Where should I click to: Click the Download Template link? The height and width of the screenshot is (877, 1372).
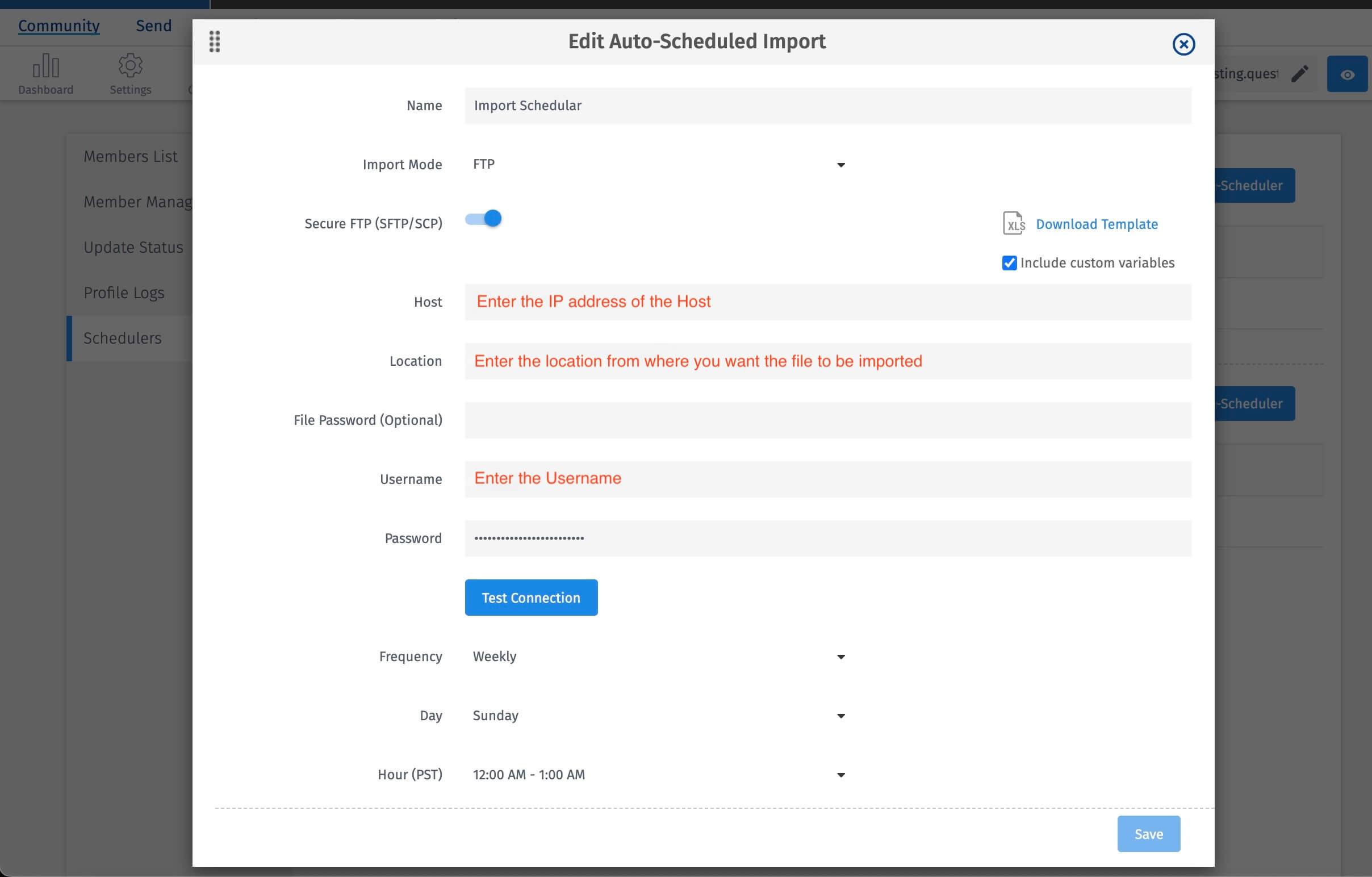(x=1096, y=224)
